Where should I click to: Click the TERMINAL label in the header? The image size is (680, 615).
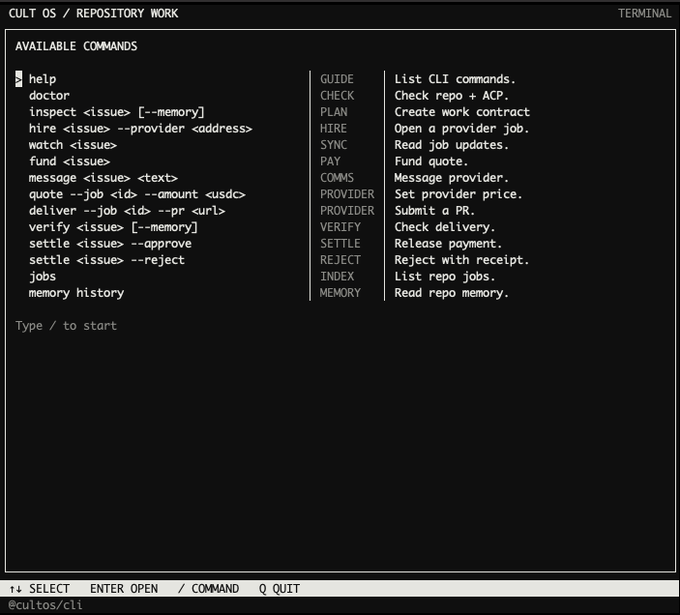644,13
